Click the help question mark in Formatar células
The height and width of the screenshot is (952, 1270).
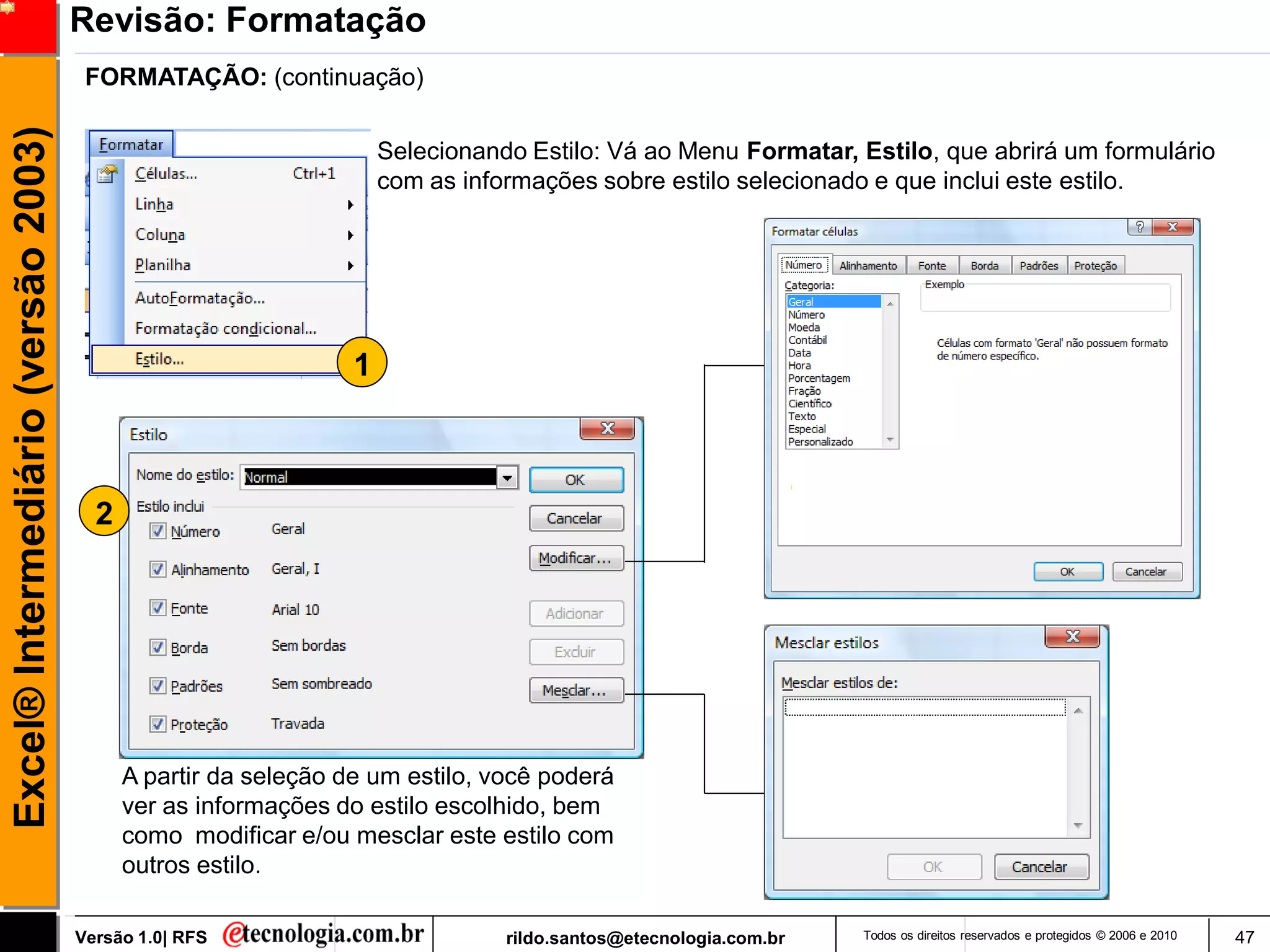click(1140, 227)
